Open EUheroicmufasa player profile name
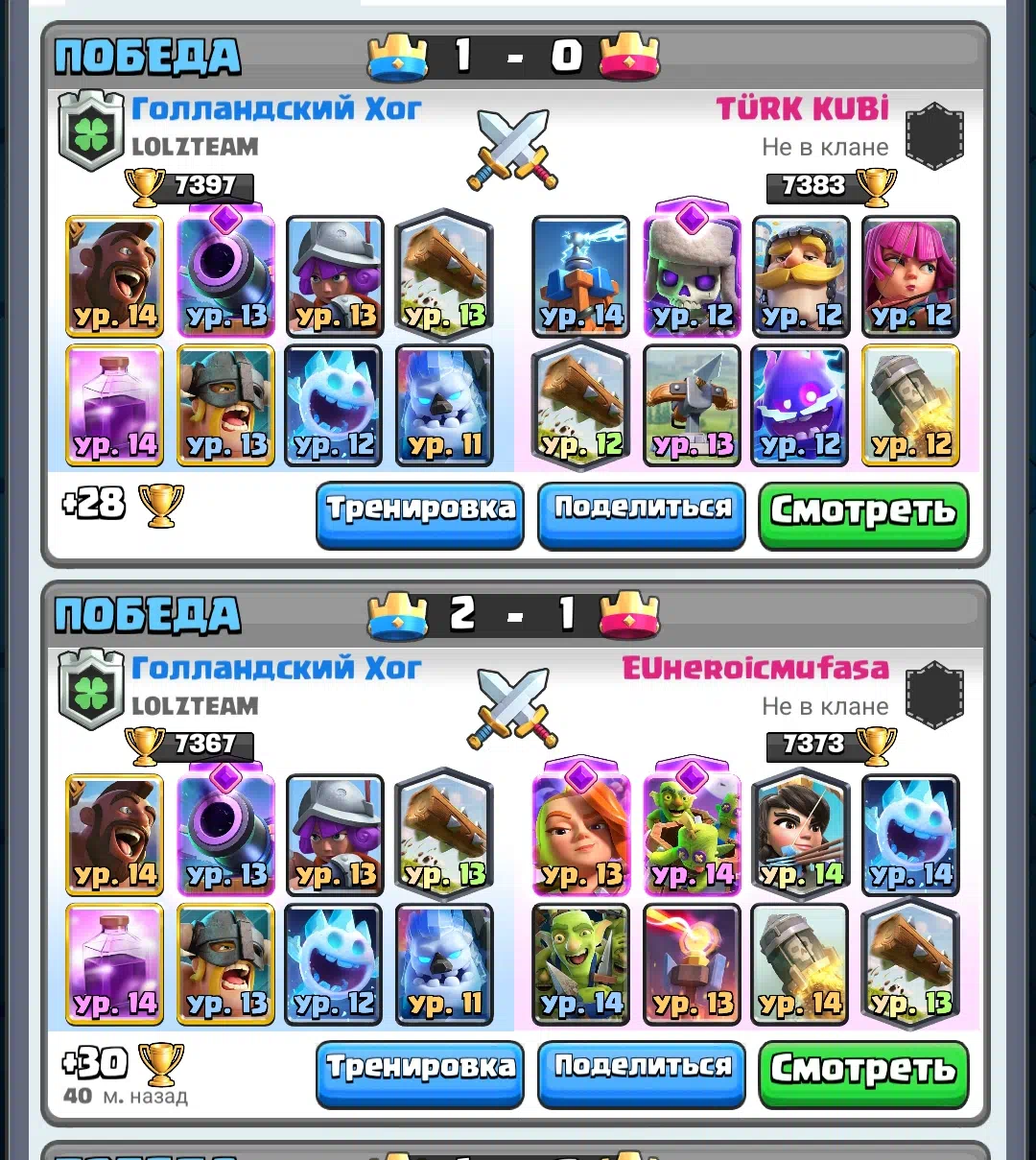 [x=756, y=668]
